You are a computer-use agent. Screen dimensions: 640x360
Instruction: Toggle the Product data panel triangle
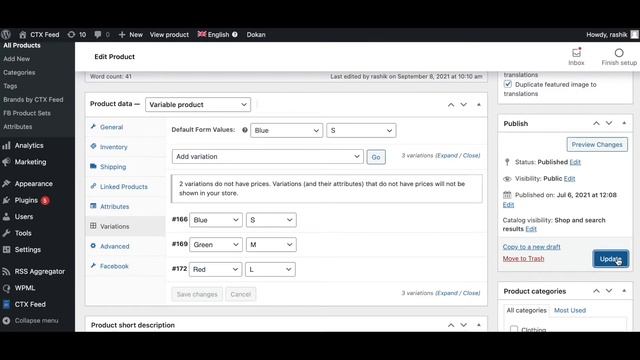pos(479,104)
